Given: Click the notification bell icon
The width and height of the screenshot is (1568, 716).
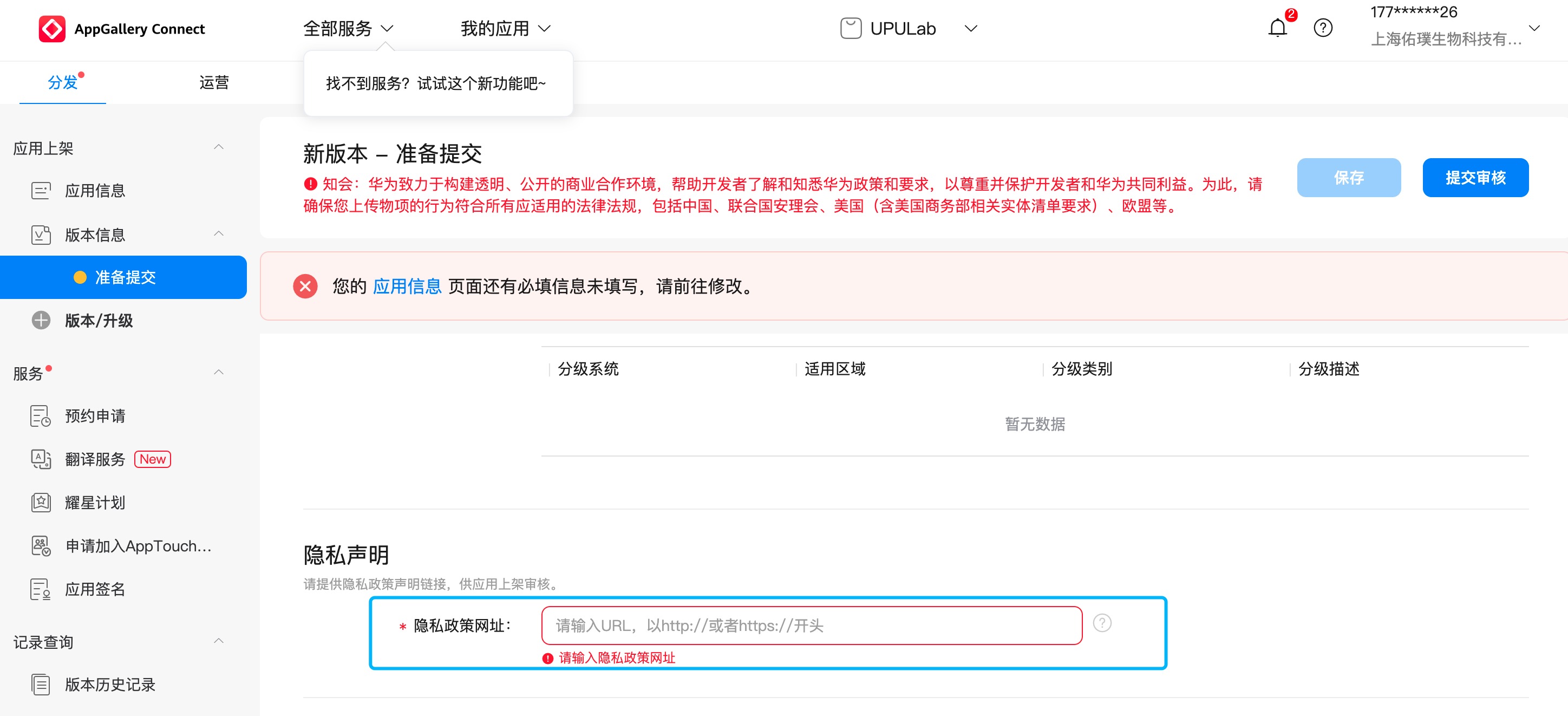Looking at the screenshot, I should click(x=1277, y=28).
